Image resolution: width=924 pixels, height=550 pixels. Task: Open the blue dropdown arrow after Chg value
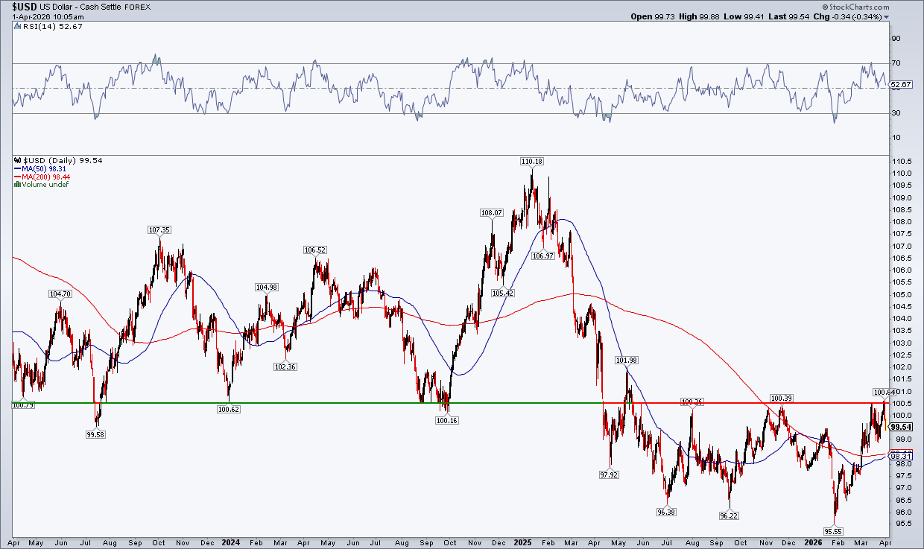click(886, 18)
